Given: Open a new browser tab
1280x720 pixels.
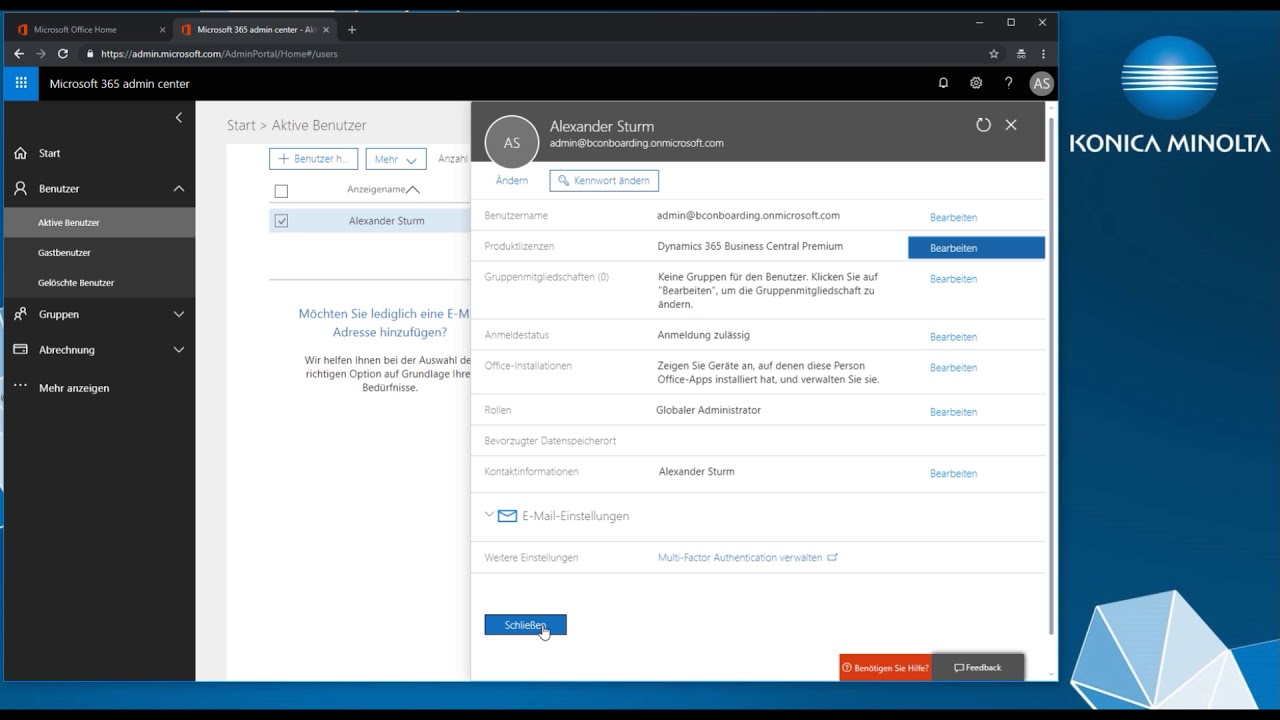Looking at the screenshot, I should [x=352, y=30].
